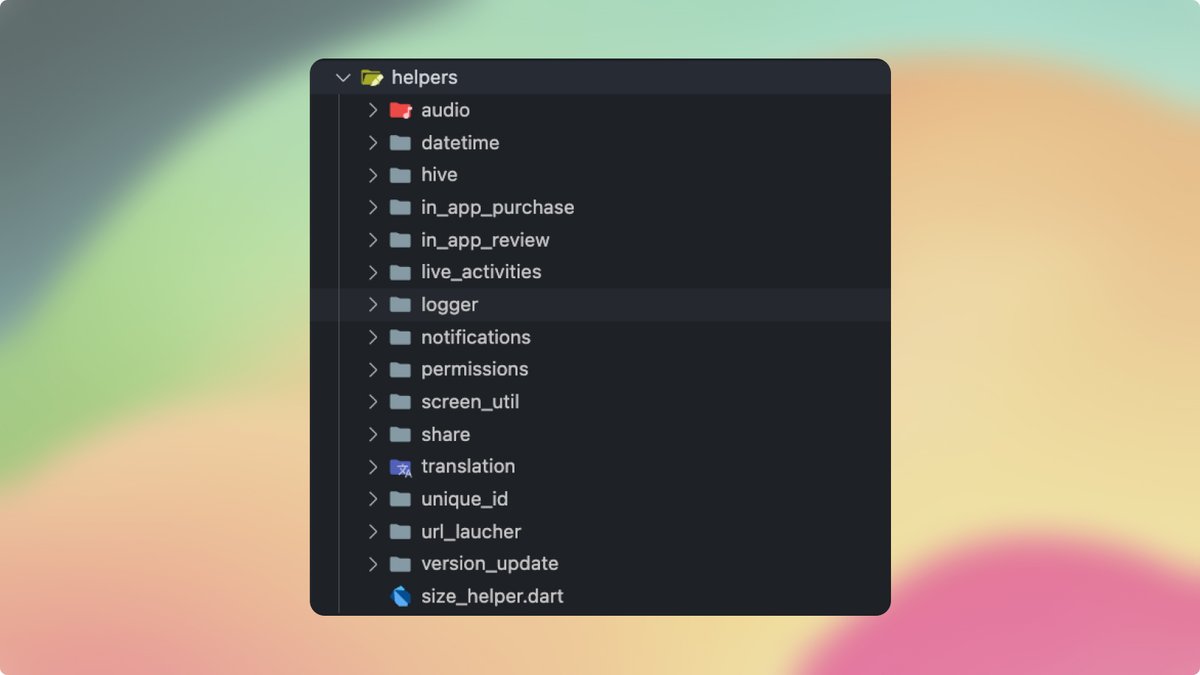Expand the live_activities folder
The width and height of the screenshot is (1200, 675).
[373, 272]
